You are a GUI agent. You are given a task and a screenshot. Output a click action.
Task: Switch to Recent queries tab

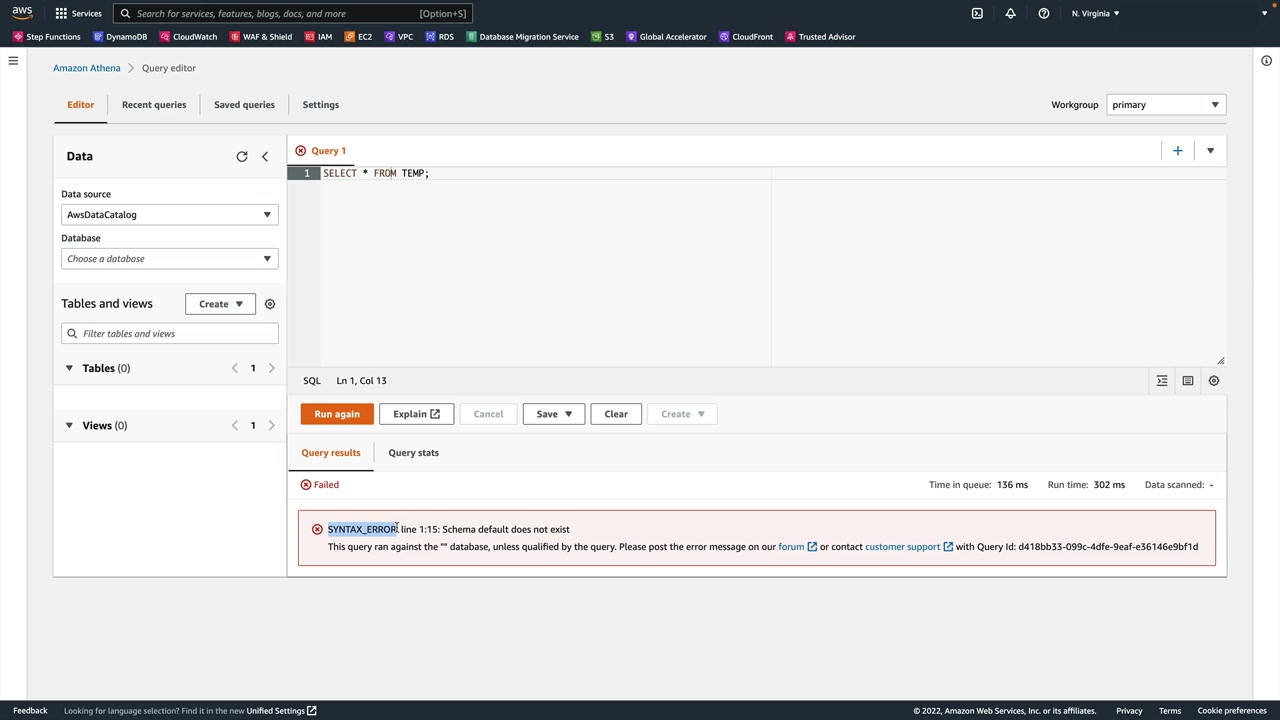154,105
